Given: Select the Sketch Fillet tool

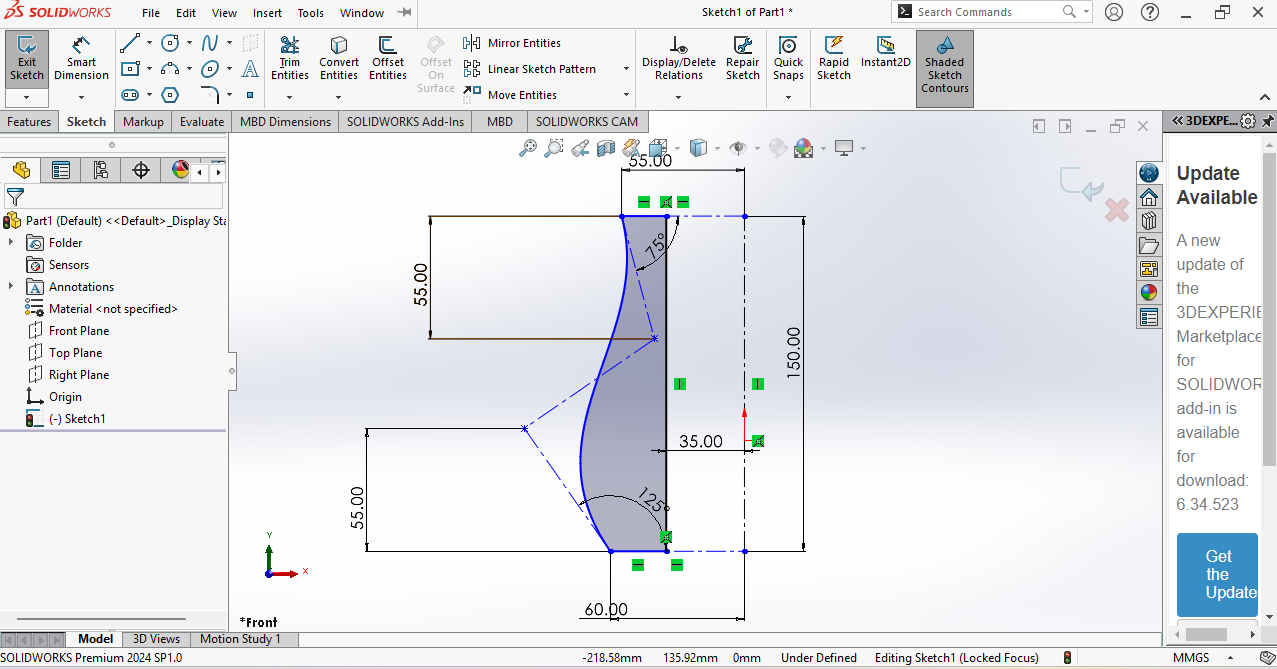Looking at the screenshot, I should tap(210, 95).
